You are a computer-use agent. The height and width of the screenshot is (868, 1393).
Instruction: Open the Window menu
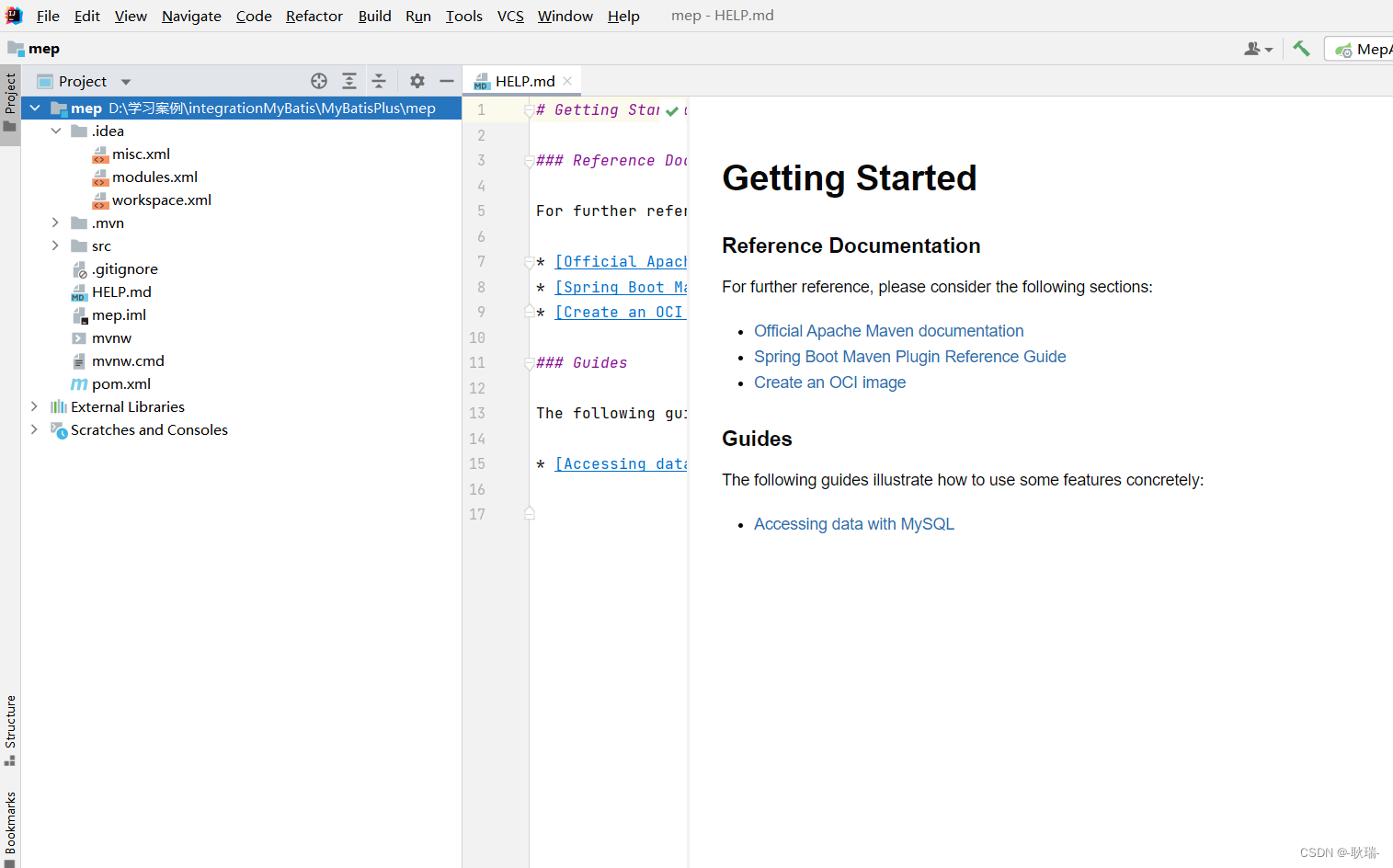point(565,16)
